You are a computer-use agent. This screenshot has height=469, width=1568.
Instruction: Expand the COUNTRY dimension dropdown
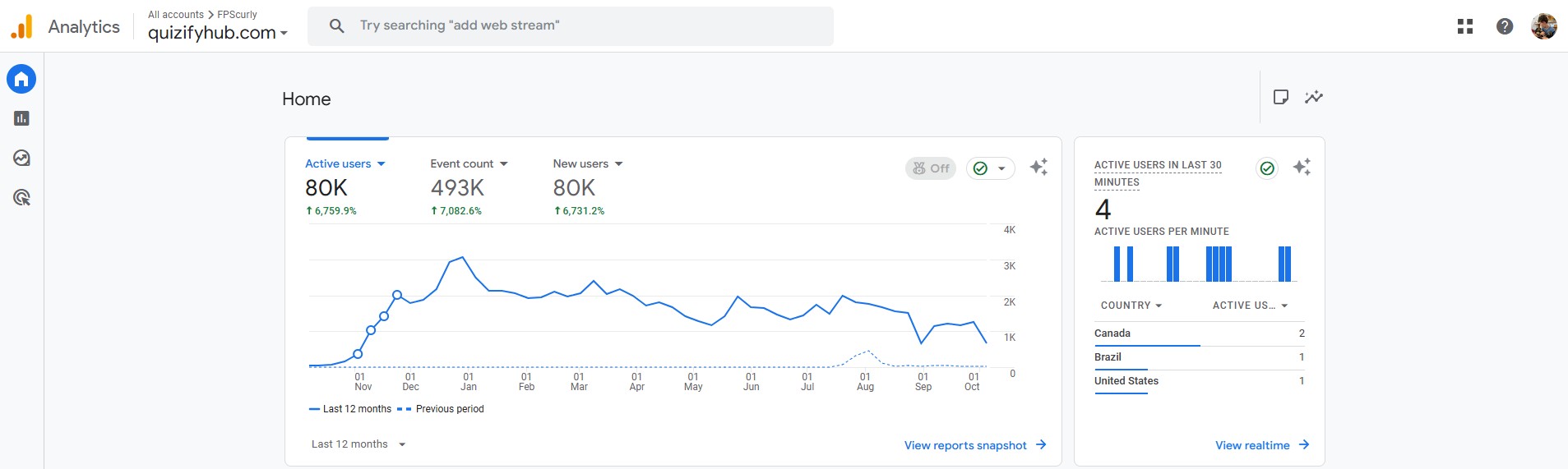coord(1131,306)
